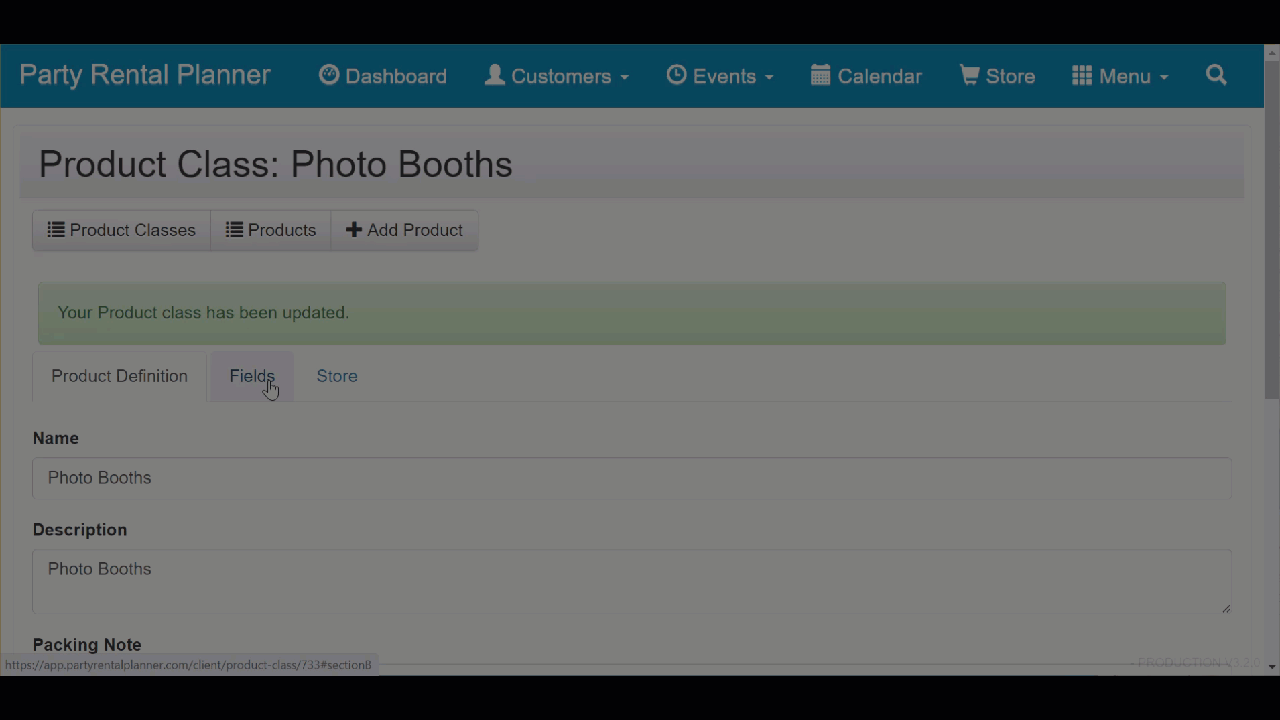Click the list icon in Products button

click(235, 230)
